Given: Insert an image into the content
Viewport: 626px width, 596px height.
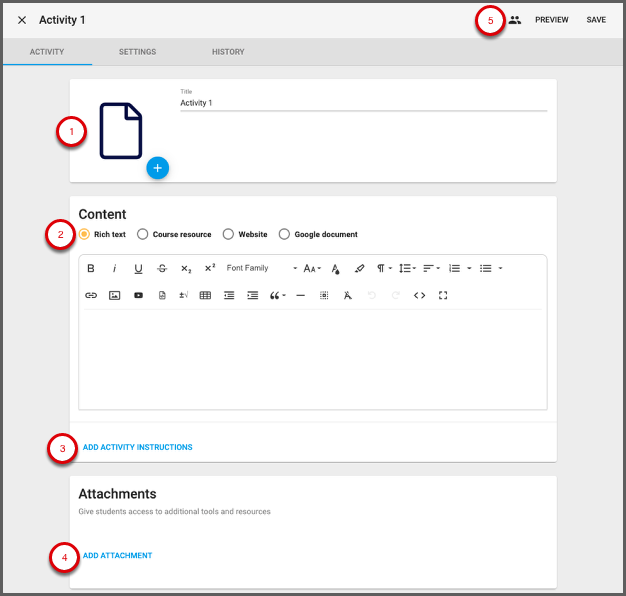Looking at the screenshot, I should click(114, 296).
